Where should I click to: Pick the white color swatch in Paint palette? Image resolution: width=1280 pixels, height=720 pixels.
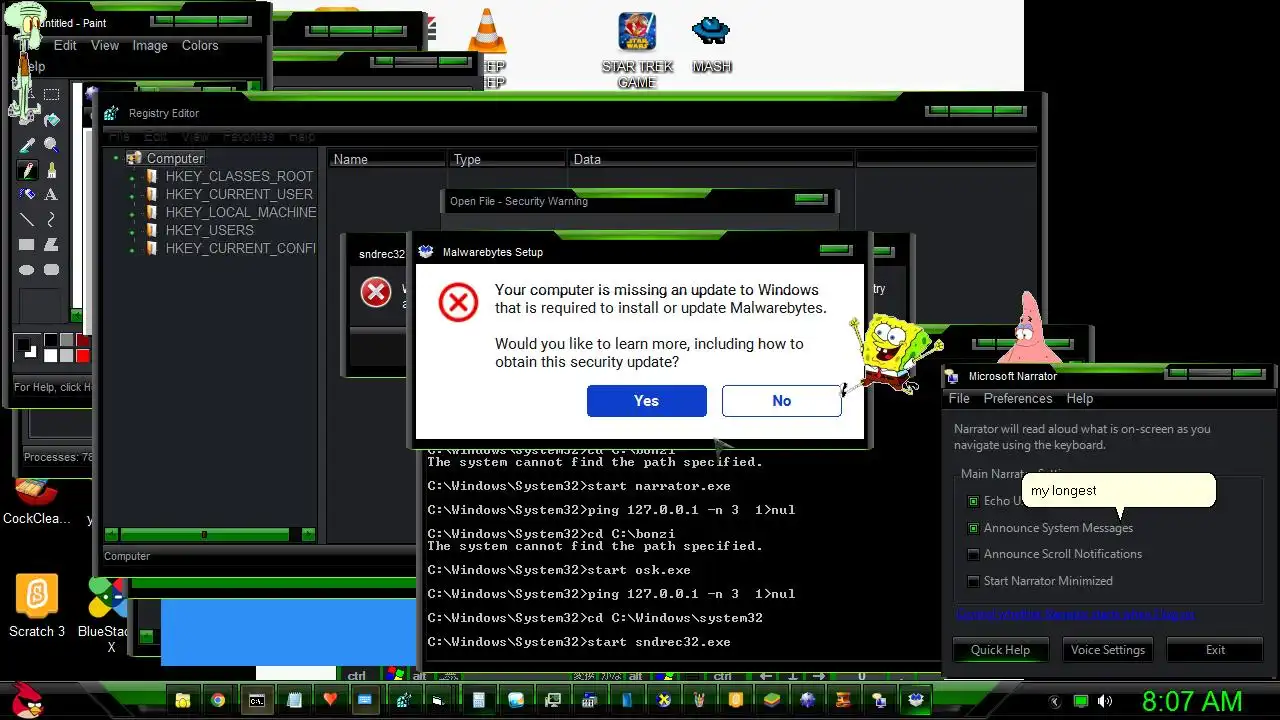pos(51,355)
